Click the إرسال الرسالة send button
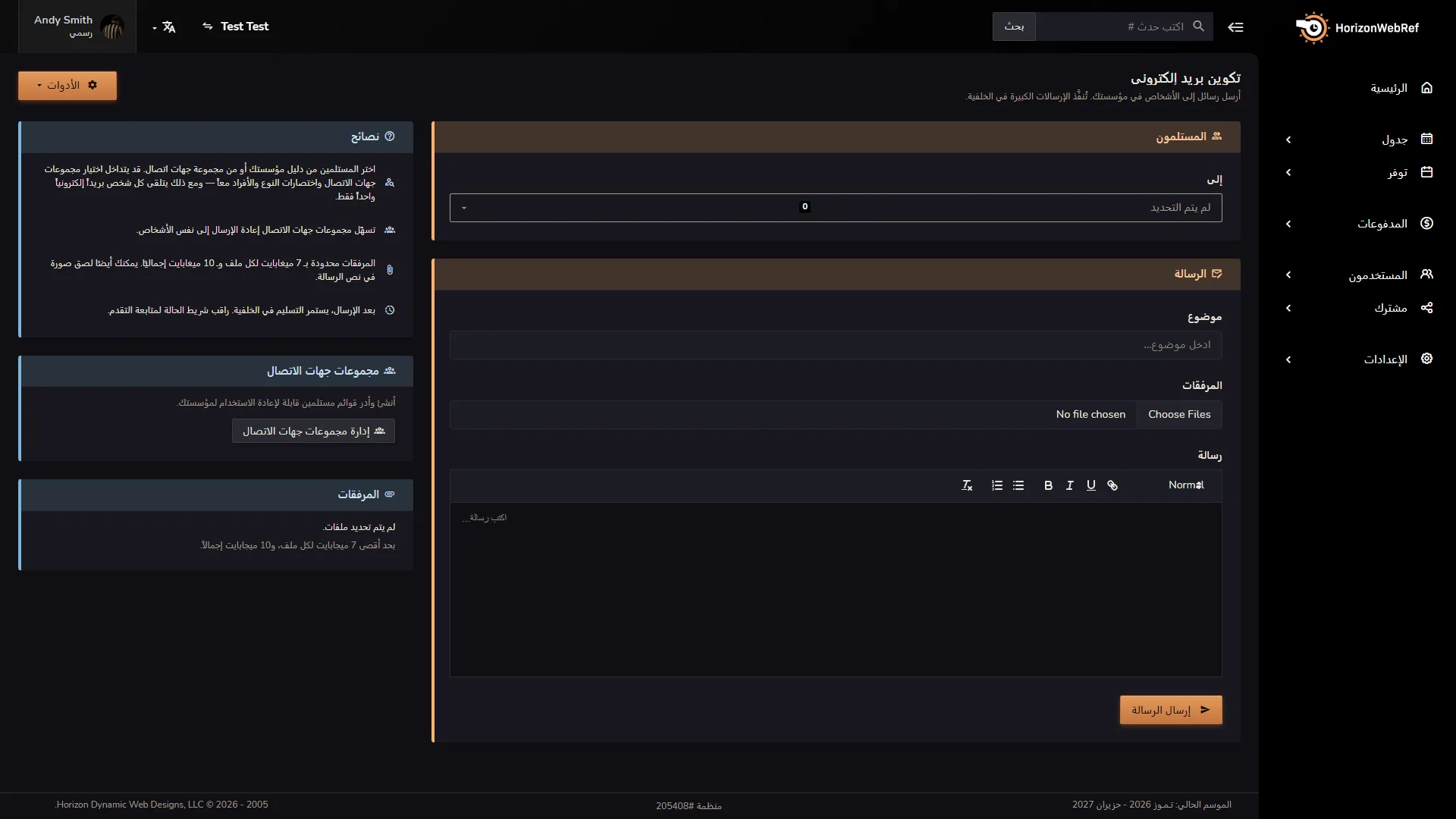Viewport: 1456px width, 819px height. pos(1171,710)
